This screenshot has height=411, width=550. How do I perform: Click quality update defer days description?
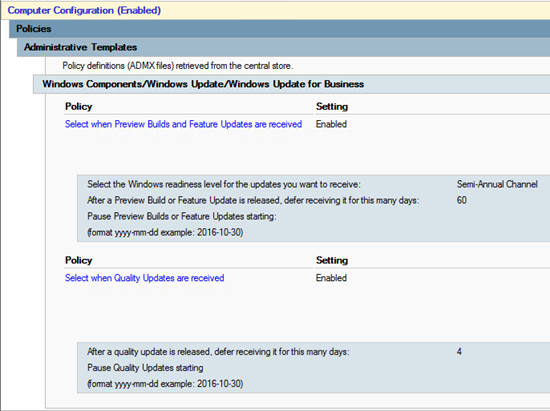click(x=218, y=352)
